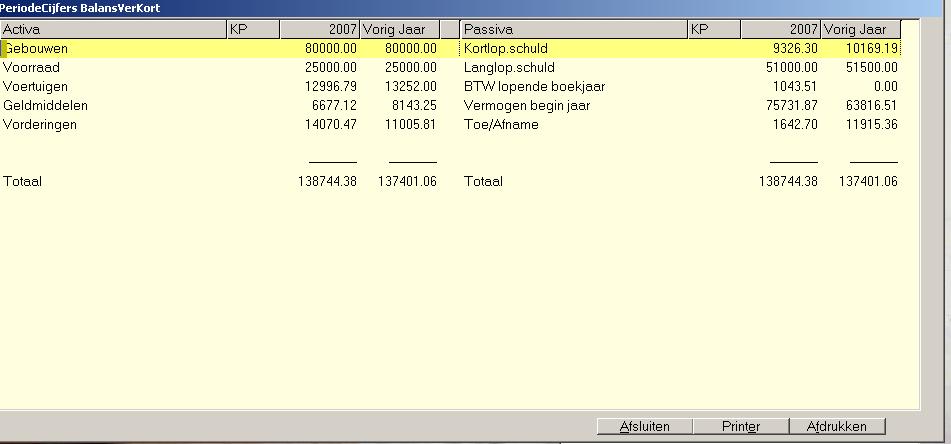Screen dimensions: 951x444
Task: Click the Activa Totaal label
Action: (x=22, y=181)
